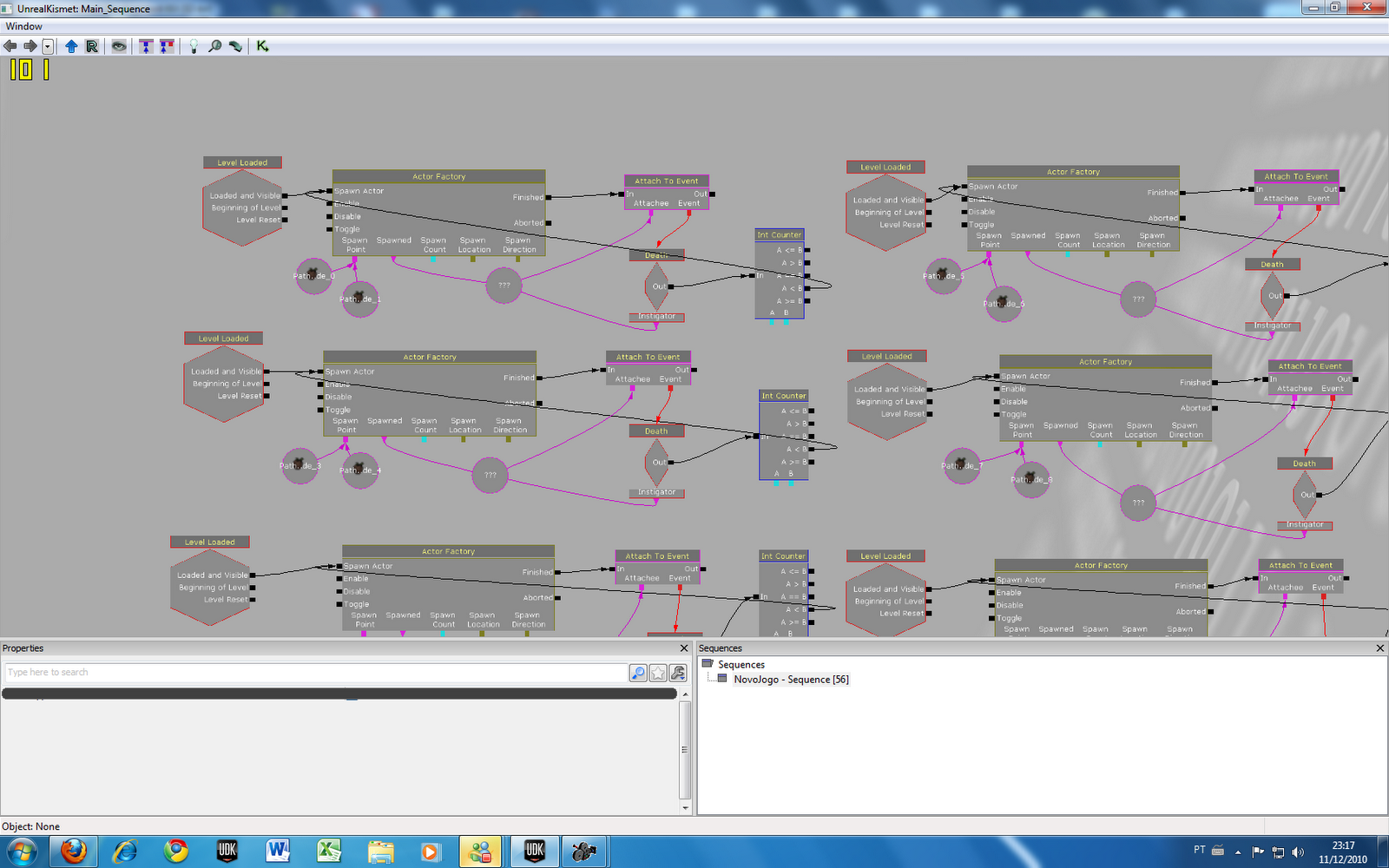Open the Window menu
This screenshot has height=868, width=1389.
(23, 26)
